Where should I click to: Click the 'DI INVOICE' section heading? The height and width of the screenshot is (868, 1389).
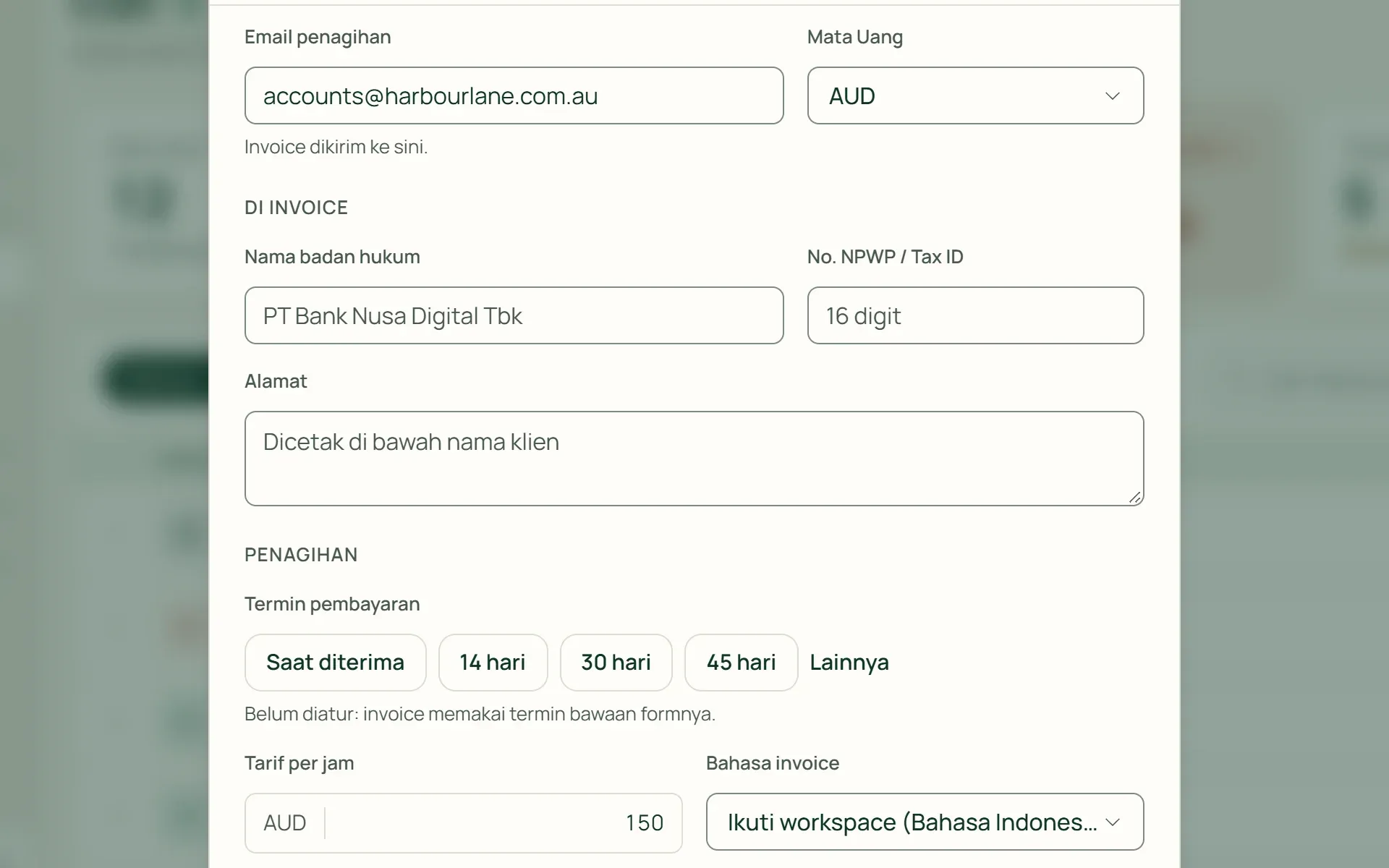click(296, 208)
